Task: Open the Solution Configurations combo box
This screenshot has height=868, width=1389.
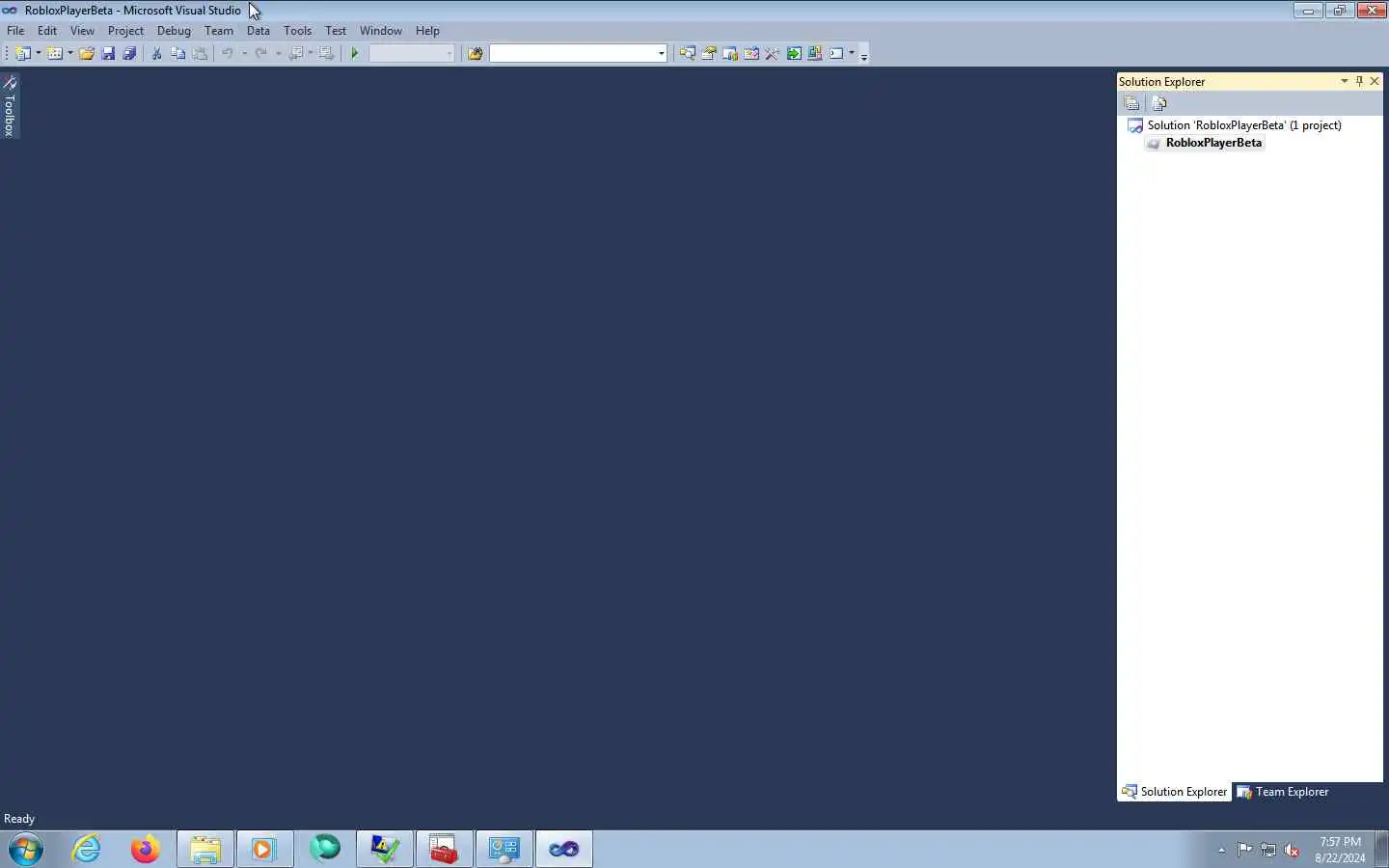Action: [412, 53]
